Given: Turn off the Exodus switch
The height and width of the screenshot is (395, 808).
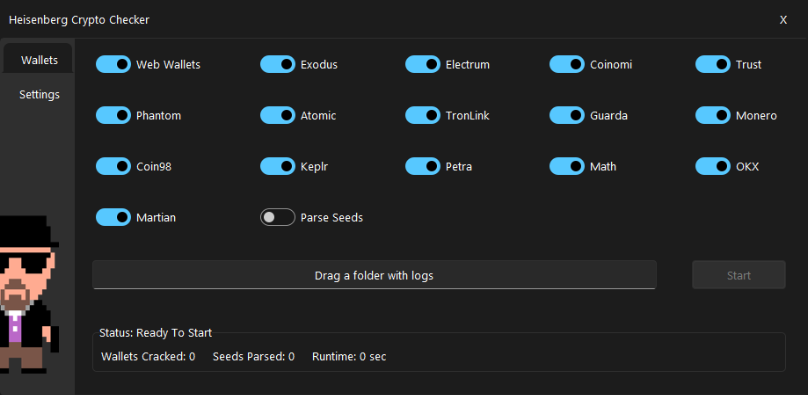Looking at the screenshot, I should 278,64.
